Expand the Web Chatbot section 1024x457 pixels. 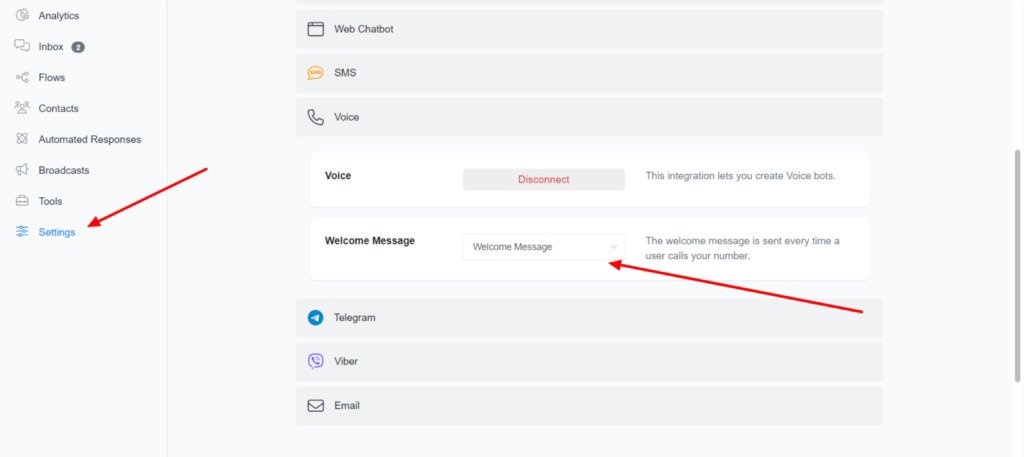pyautogui.click(x=589, y=29)
